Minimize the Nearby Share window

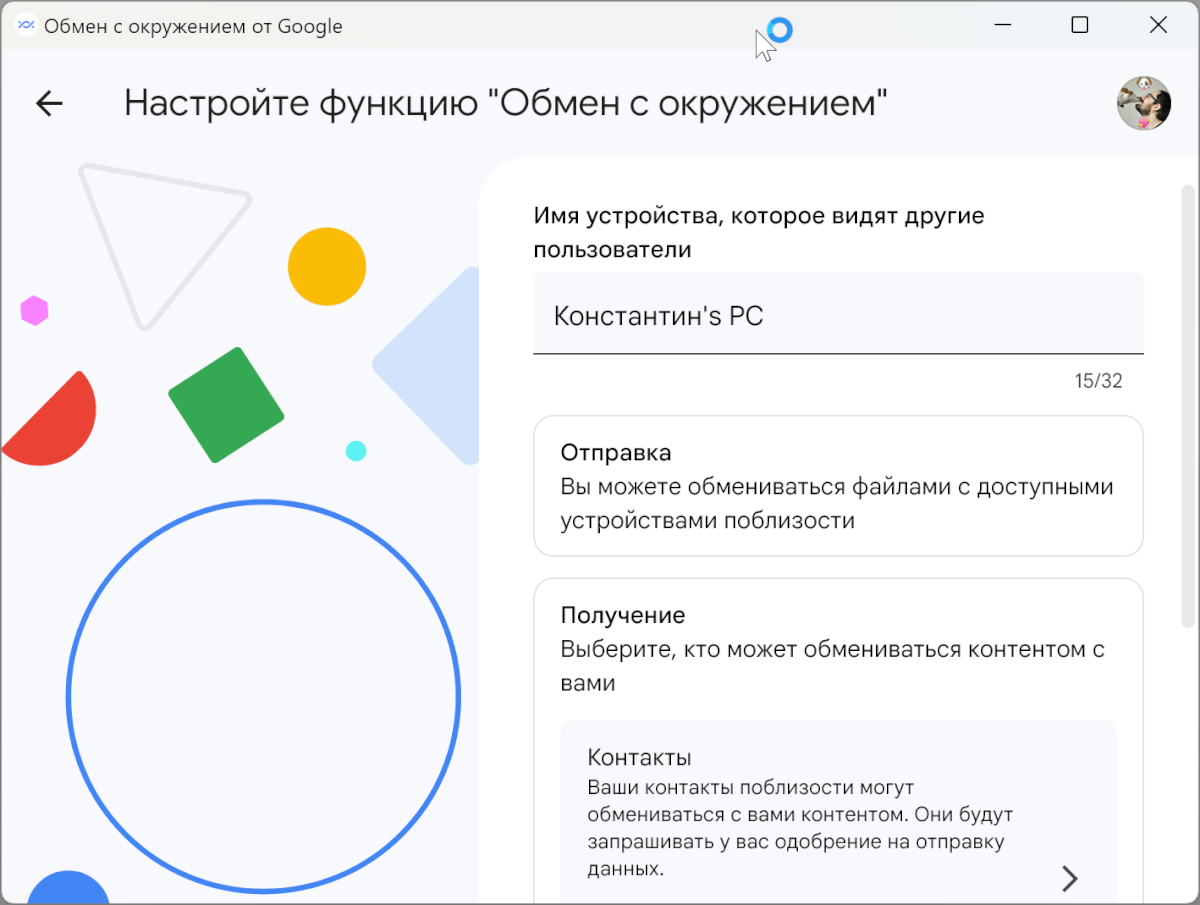tap(1001, 25)
